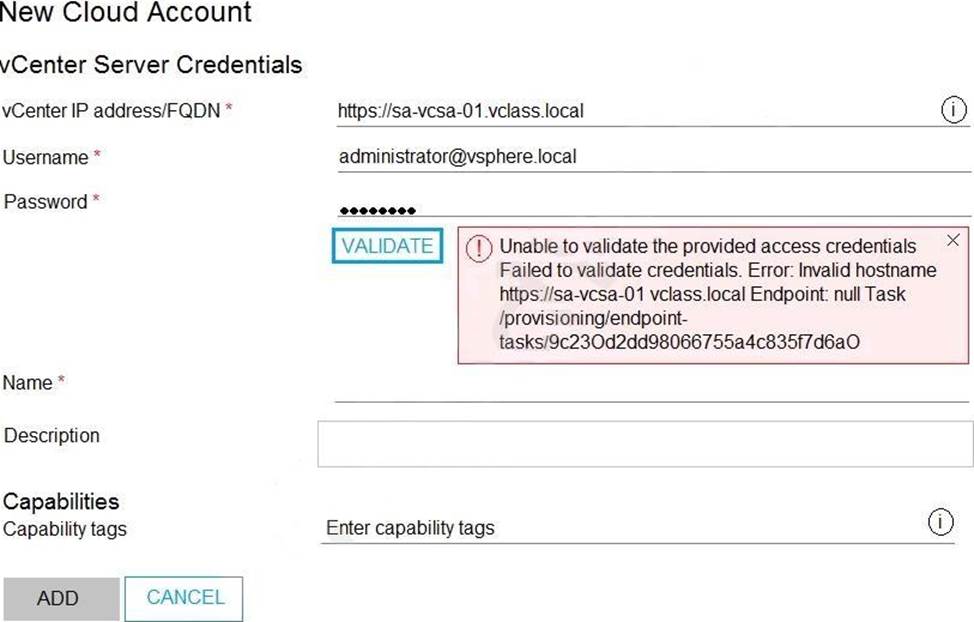Click the empty Name input field
Viewport: 974px width, 622px height.
tap(652, 386)
